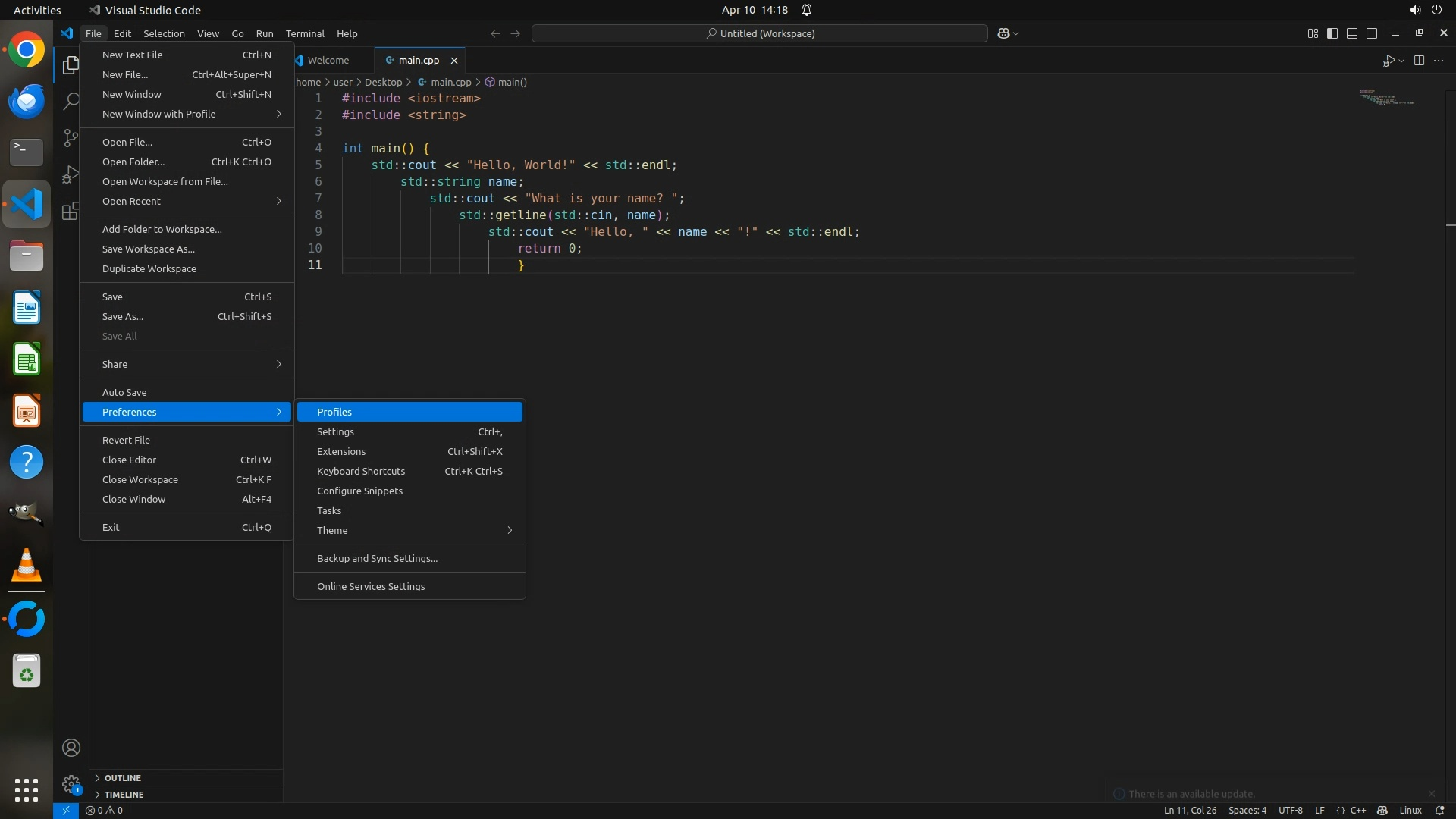Toggle the Primary Side Bar layout button
1456x819 pixels.
[1332, 33]
